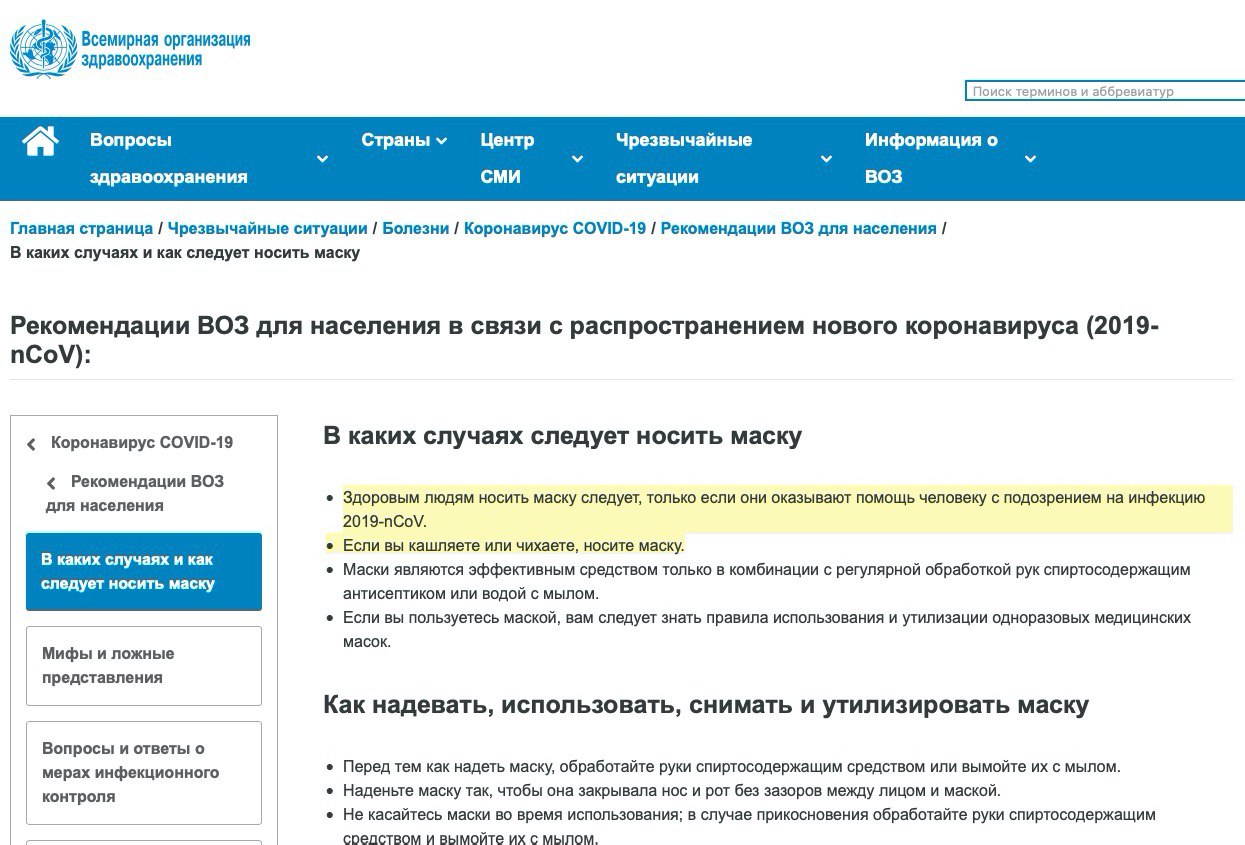Click page title Рекомендации ВОЗ для населения в связи
1245x845 pixels.
(585, 341)
